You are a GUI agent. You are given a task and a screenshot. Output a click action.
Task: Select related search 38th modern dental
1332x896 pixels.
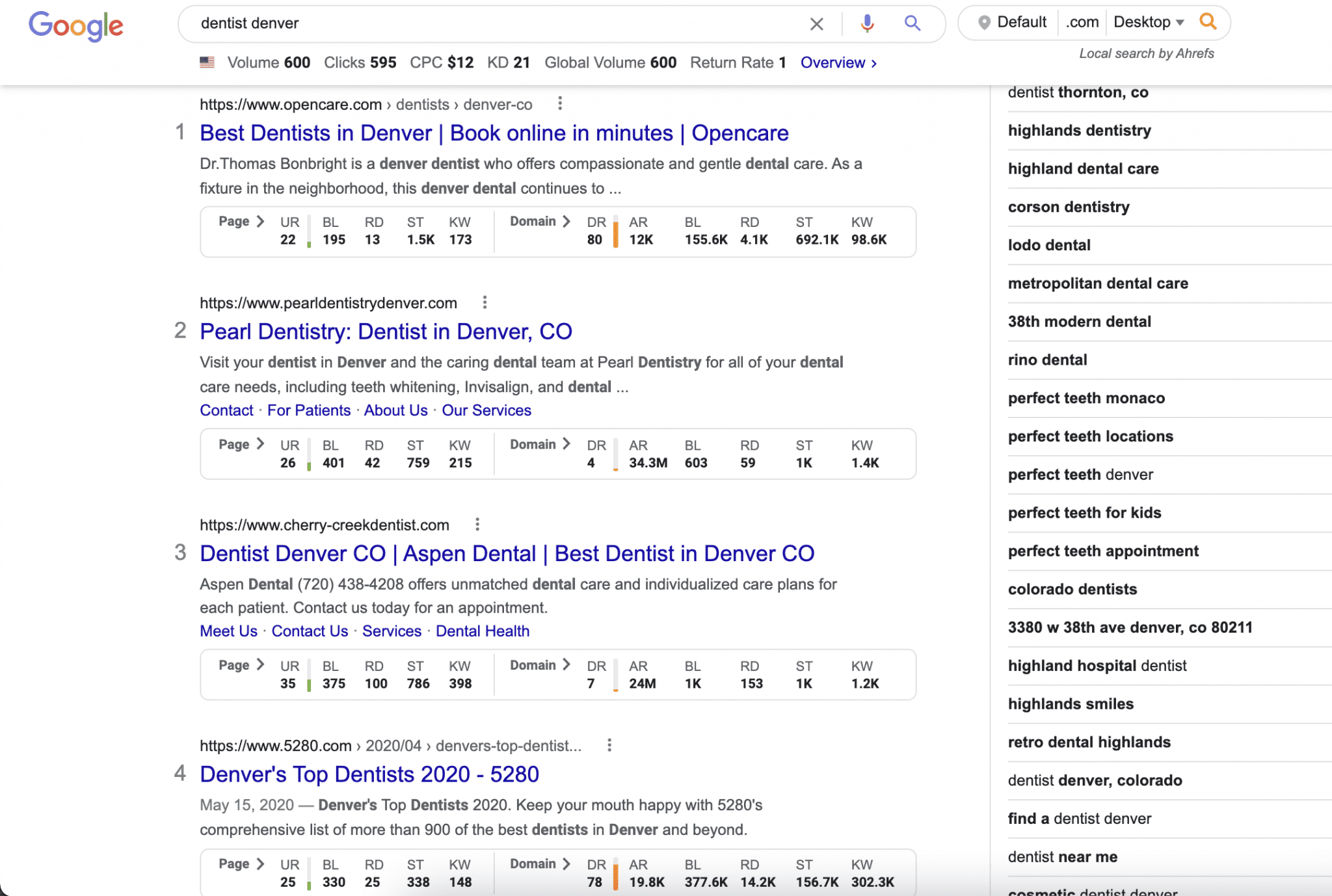point(1079,322)
